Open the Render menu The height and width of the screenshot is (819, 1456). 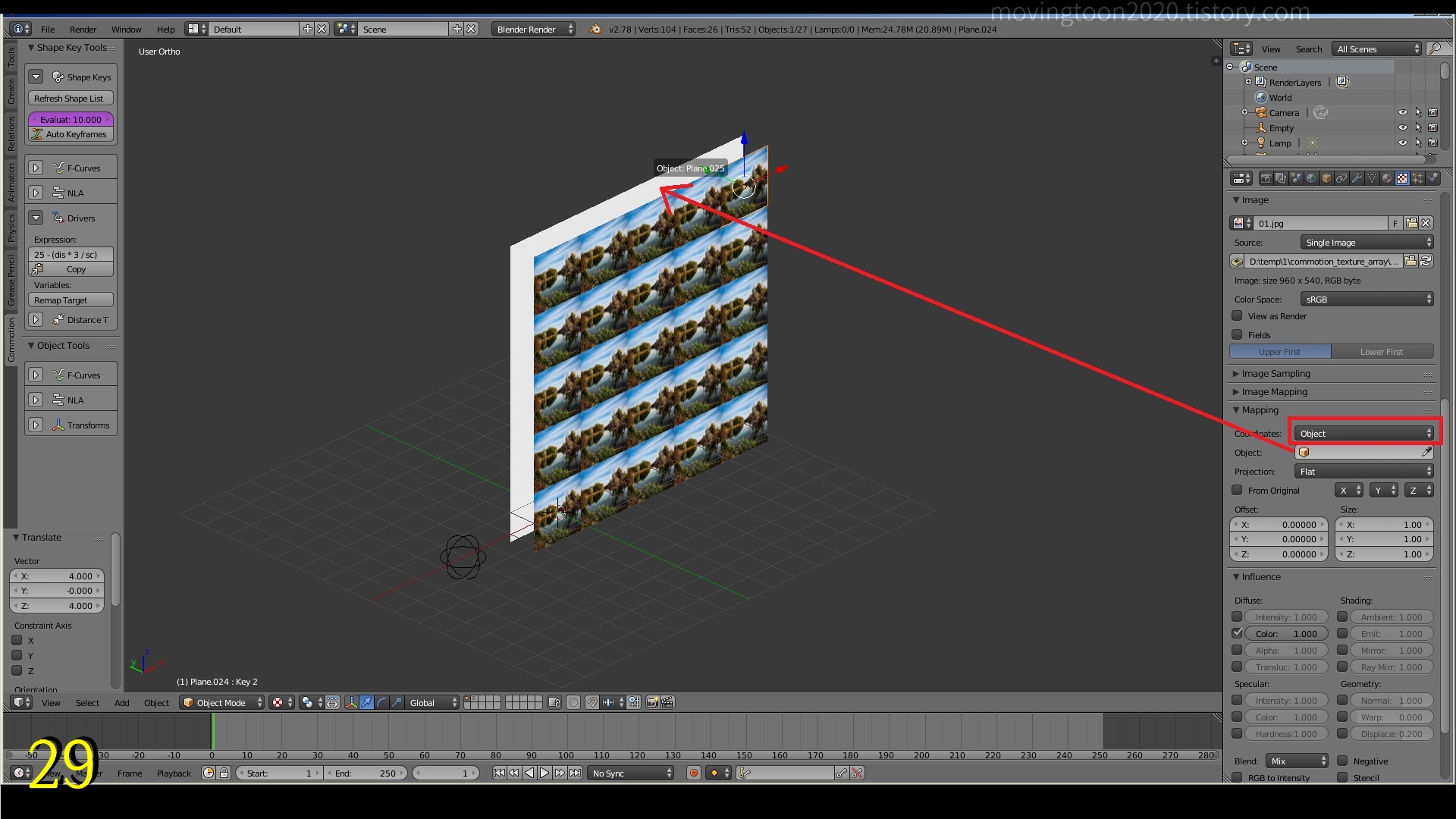tap(83, 29)
